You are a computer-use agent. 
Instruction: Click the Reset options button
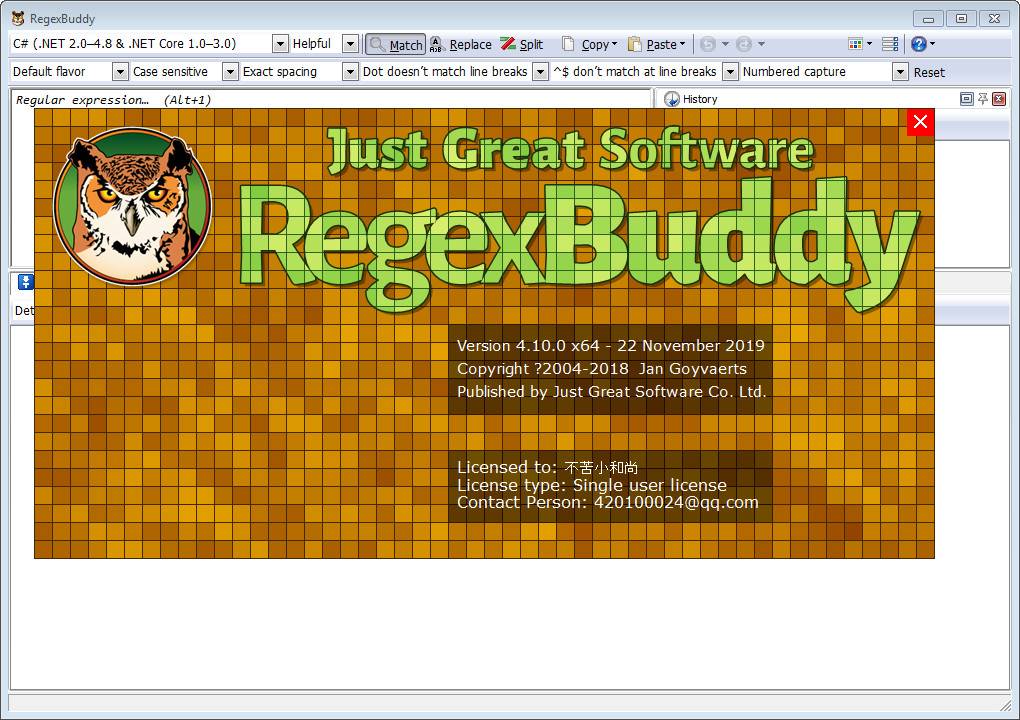(x=929, y=72)
